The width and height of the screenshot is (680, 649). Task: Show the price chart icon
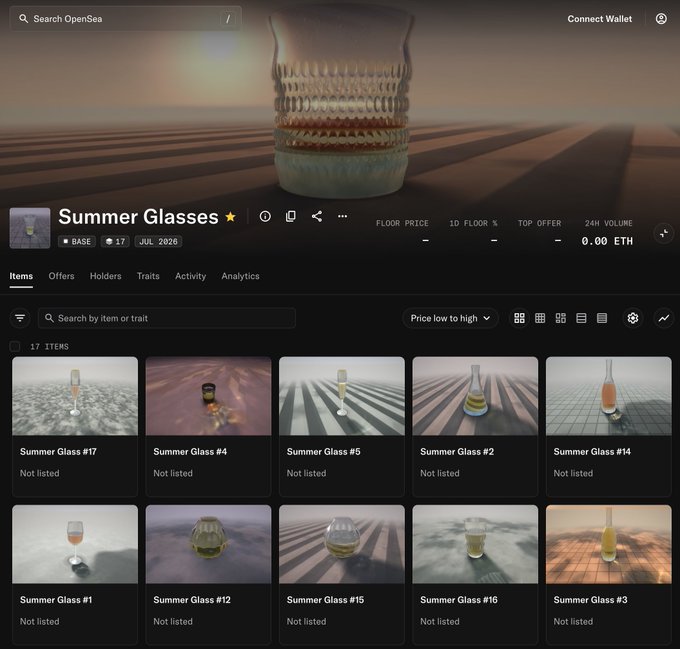coord(664,318)
